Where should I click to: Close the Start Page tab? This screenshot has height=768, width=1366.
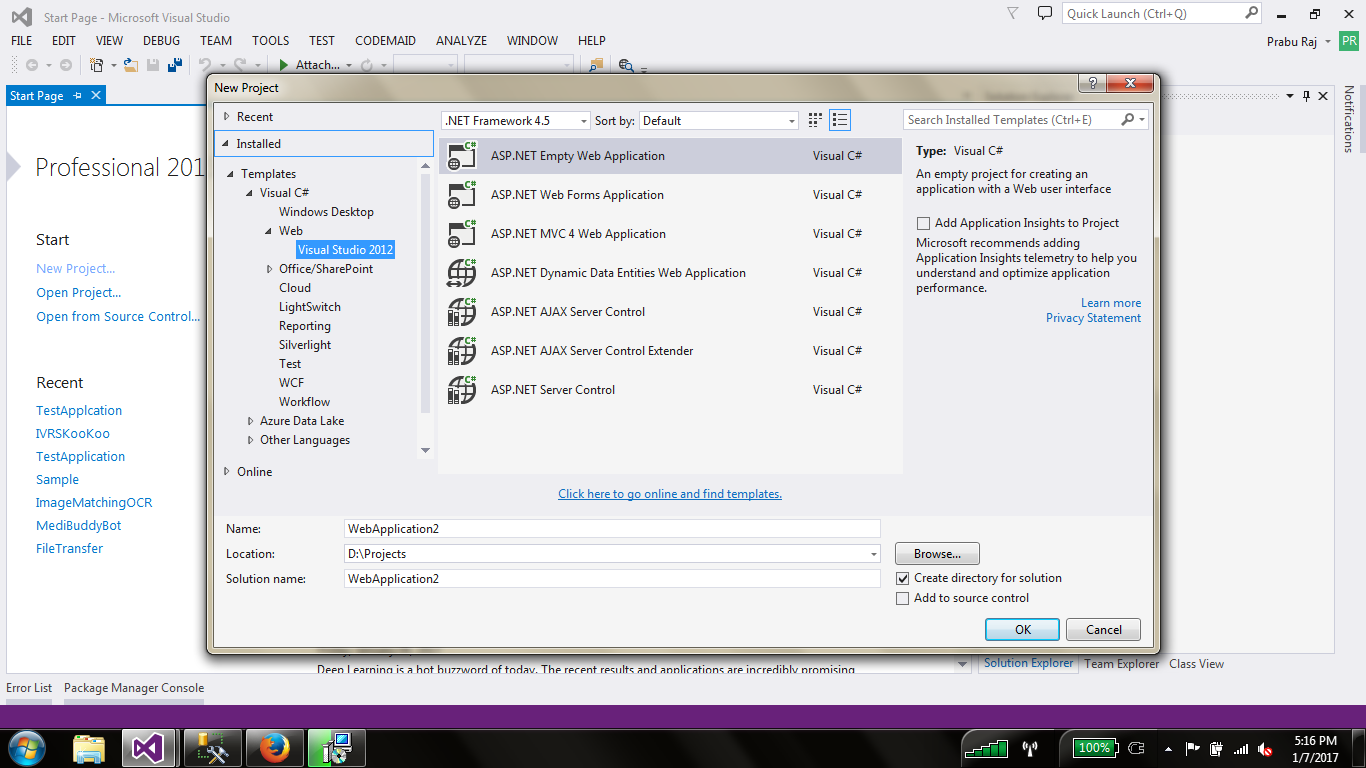coord(96,96)
